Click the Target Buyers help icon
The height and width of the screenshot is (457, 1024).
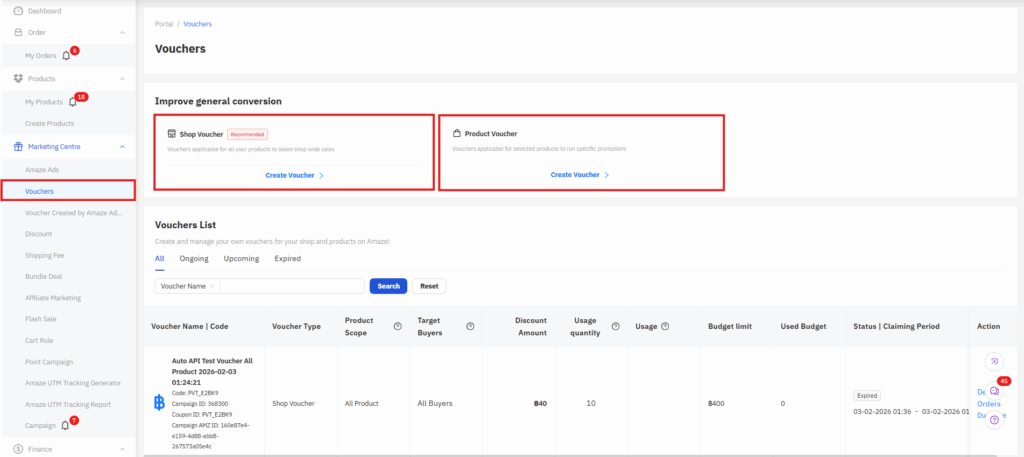[470, 326]
